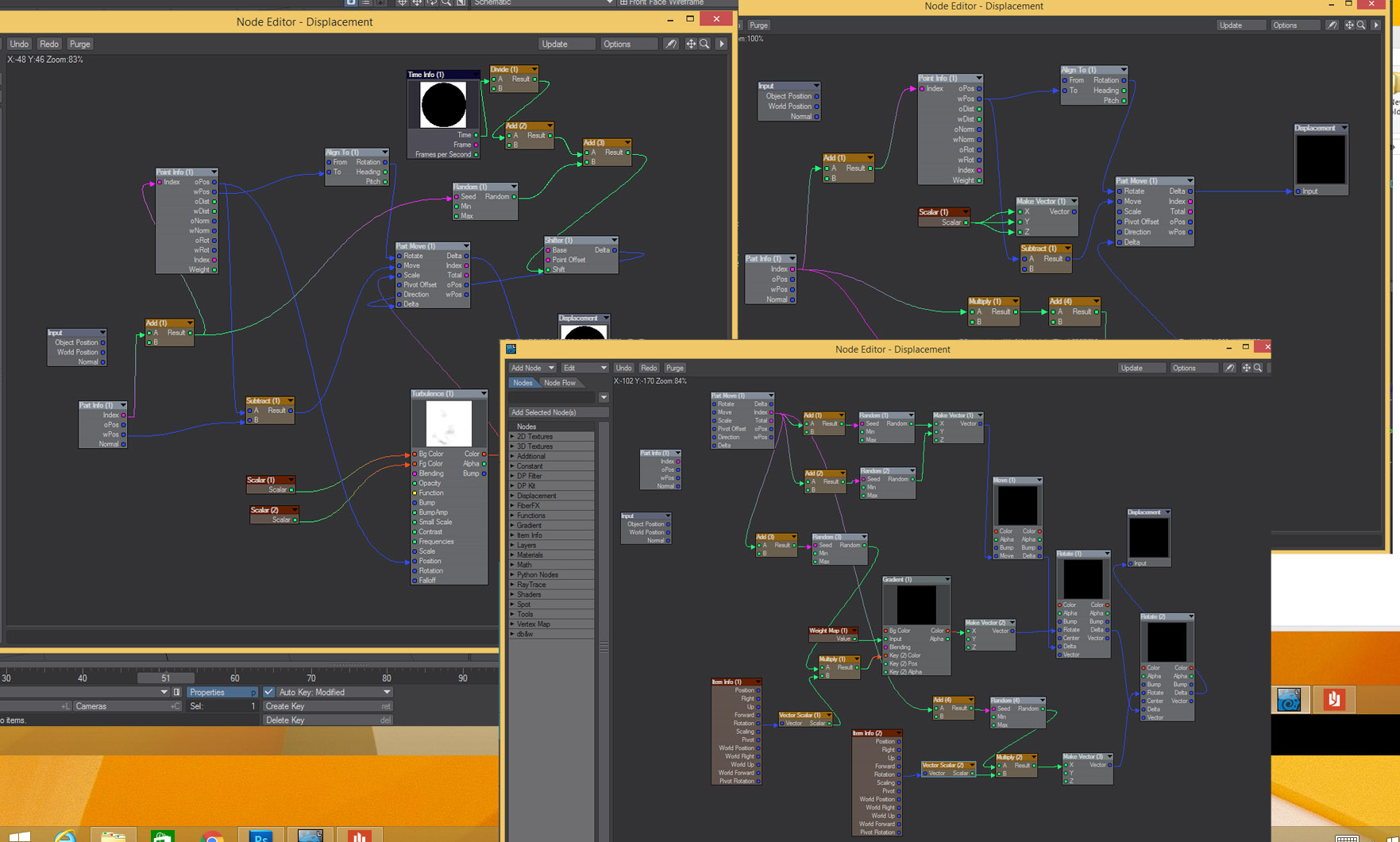This screenshot has height=842, width=1400.
Task: Click Redo in left Node Editor
Action: (49, 44)
